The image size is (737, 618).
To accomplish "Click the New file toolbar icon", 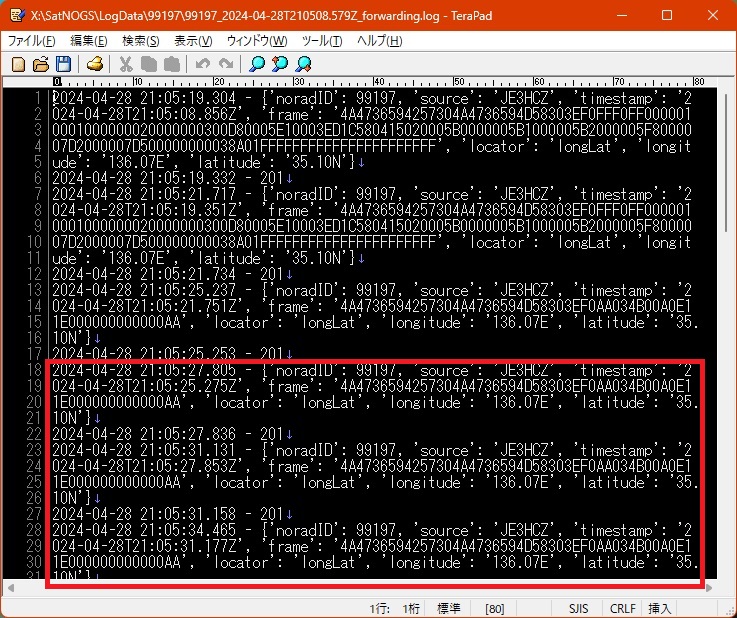I will 18,64.
